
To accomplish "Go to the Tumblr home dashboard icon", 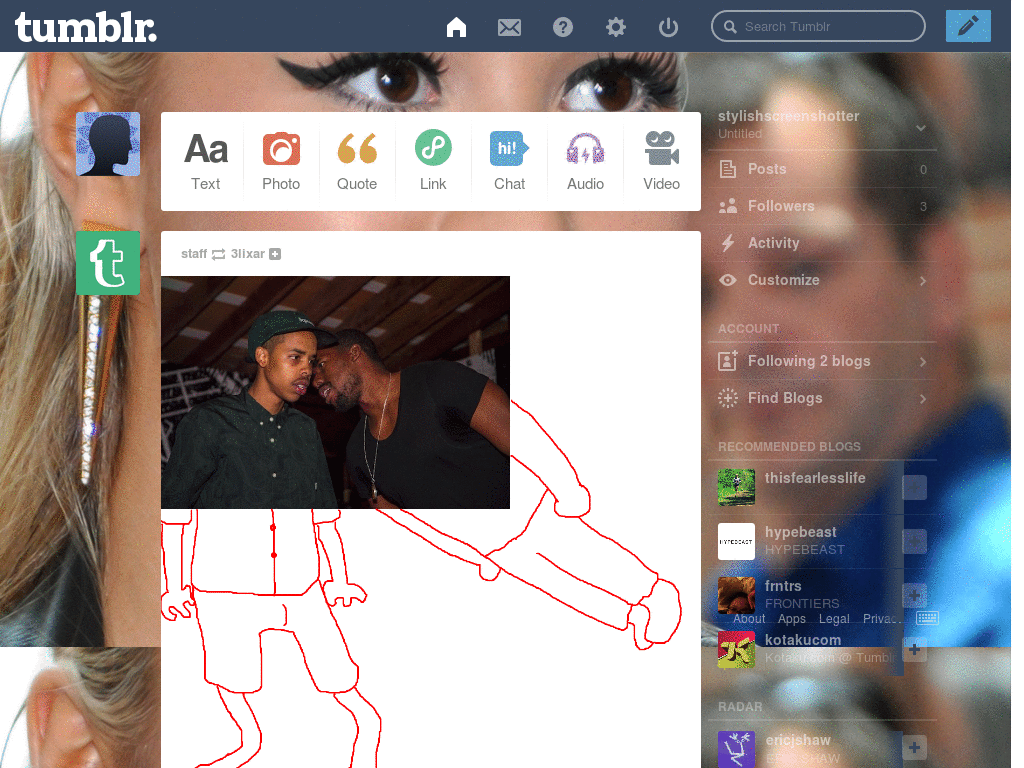I will (456, 27).
